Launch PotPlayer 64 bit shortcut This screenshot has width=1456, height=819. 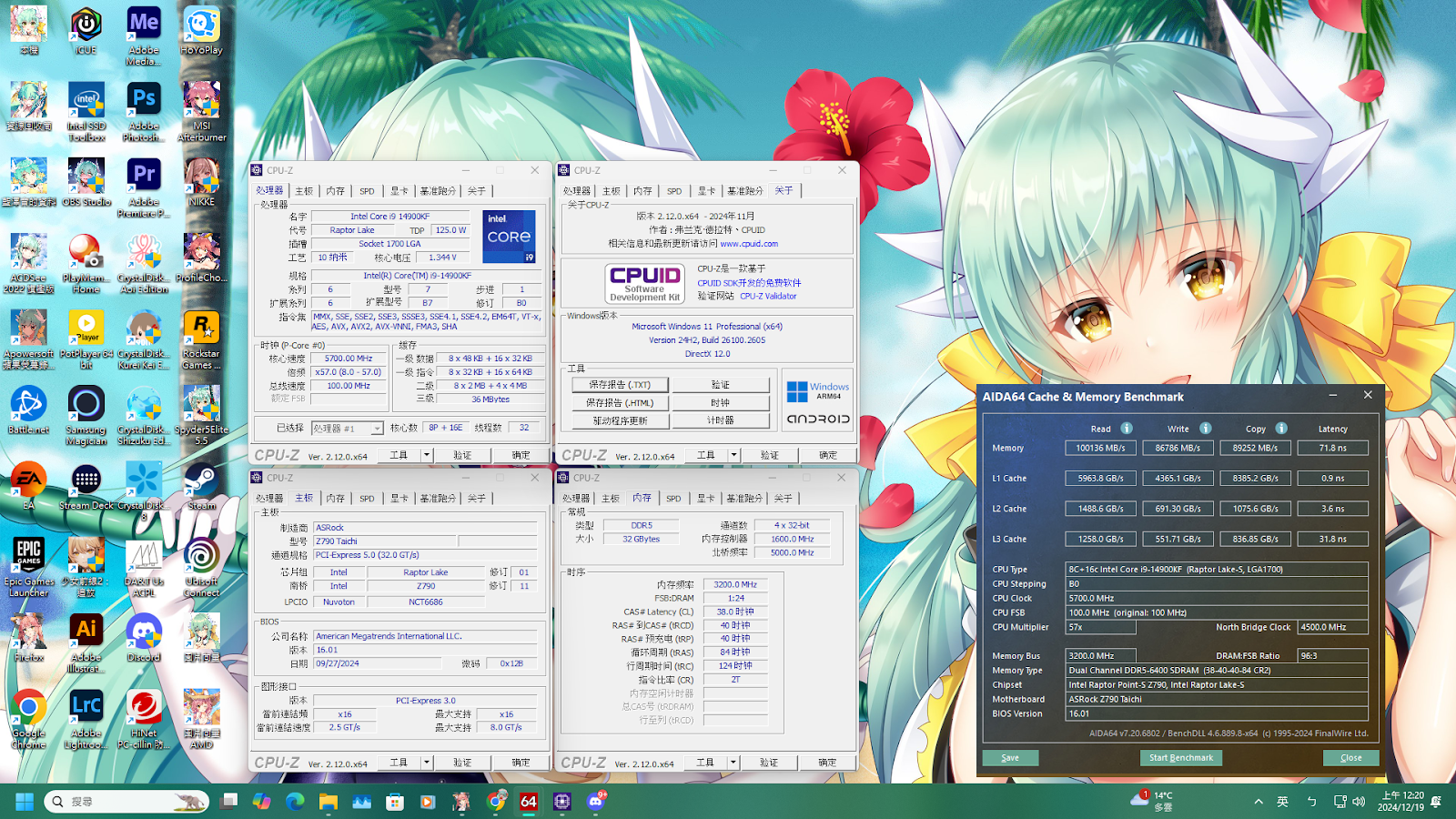[86, 339]
